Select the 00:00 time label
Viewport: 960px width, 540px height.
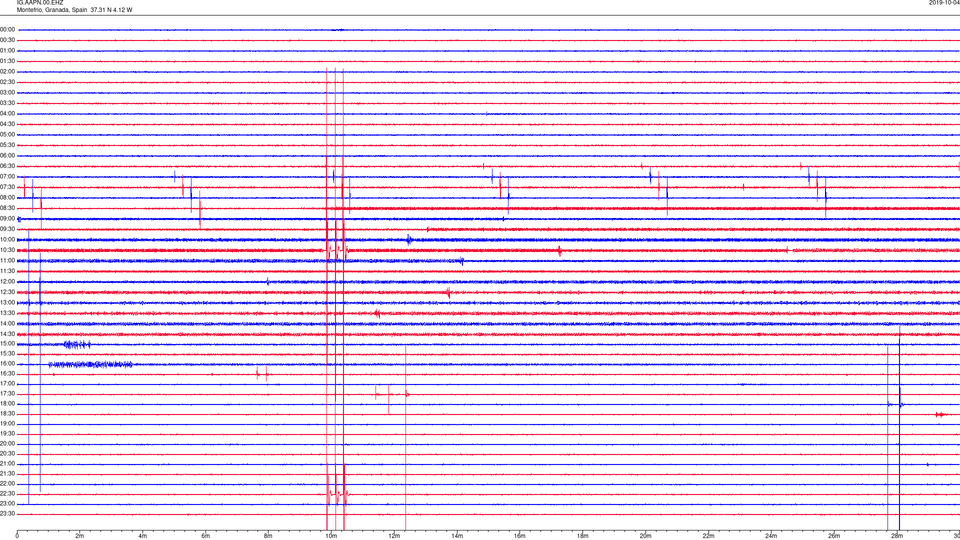pos(7,29)
